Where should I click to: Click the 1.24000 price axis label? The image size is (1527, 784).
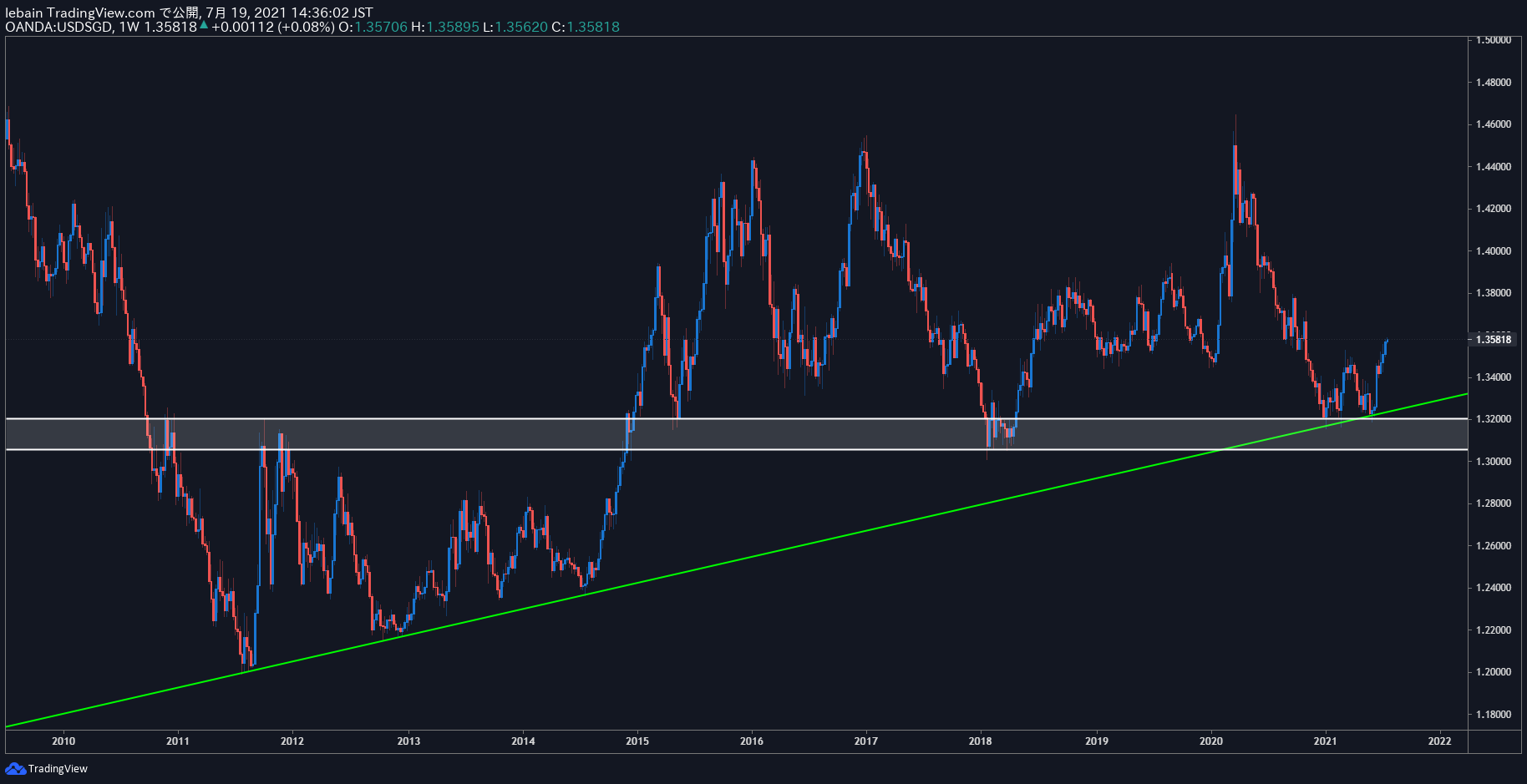click(x=1494, y=588)
